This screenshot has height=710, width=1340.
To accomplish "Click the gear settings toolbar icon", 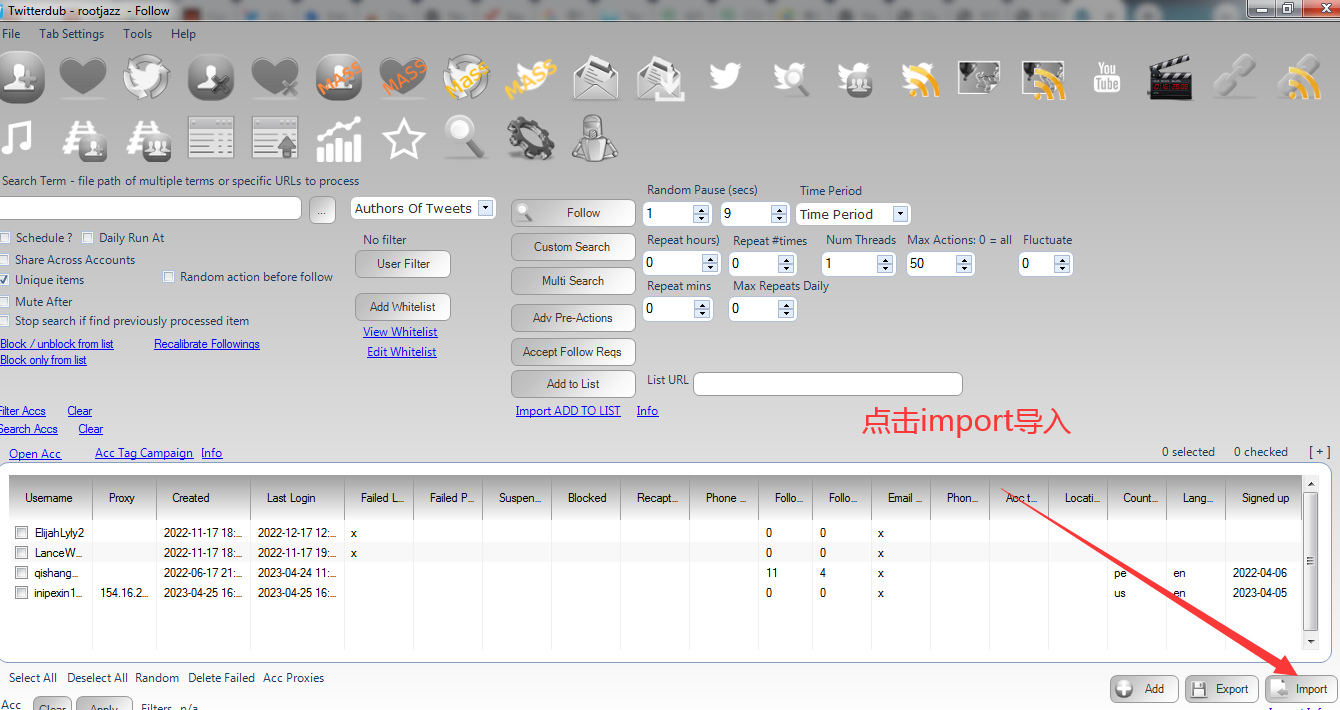I will (x=530, y=138).
